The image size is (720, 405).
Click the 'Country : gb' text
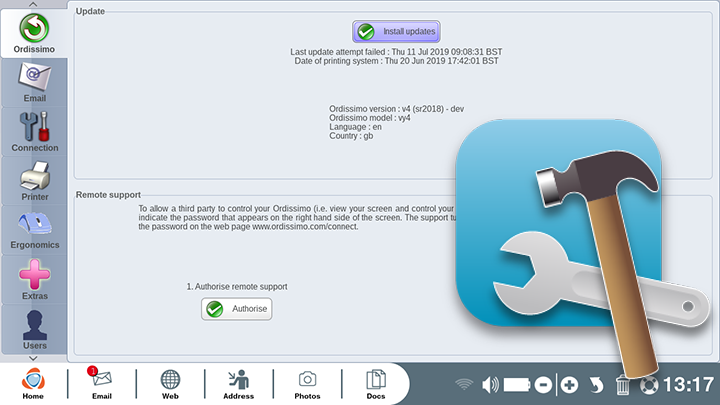(351, 136)
